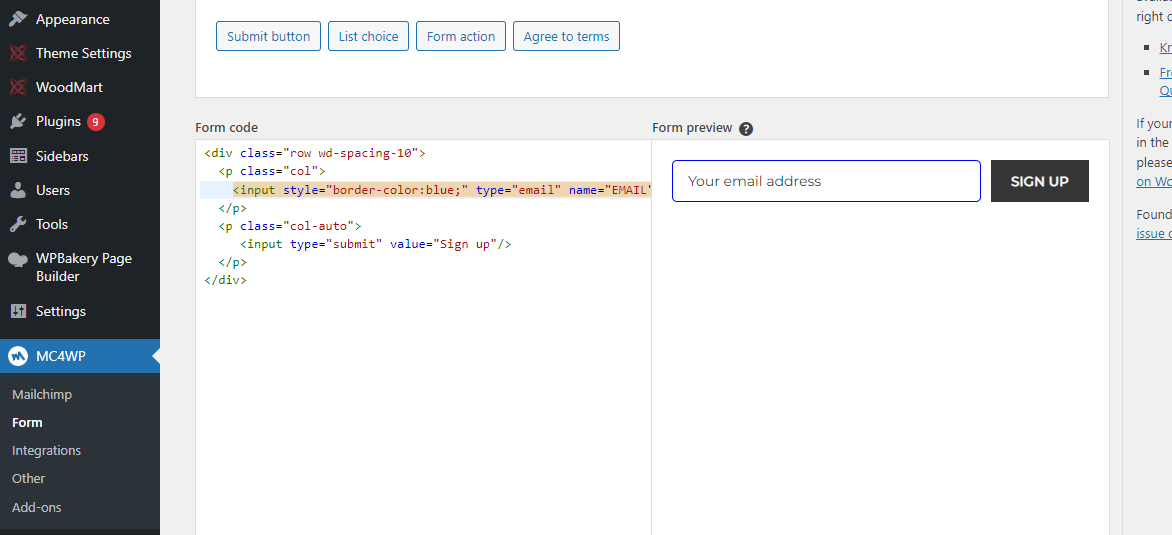Click the WPBakery Page Builder icon
Image resolution: width=1172 pixels, height=535 pixels.
[x=18, y=259]
